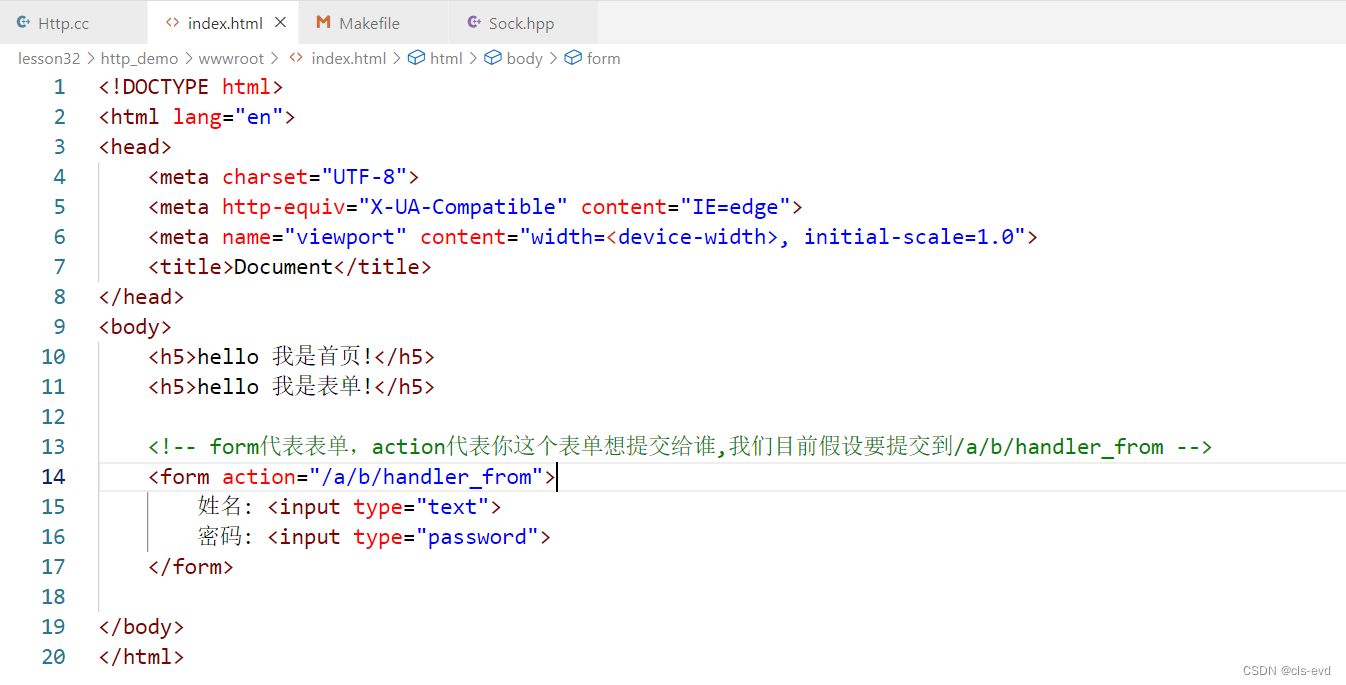1346x685 pixels.
Task: Click the body breadcrumb symbol label
Action: (x=524, y=58)
